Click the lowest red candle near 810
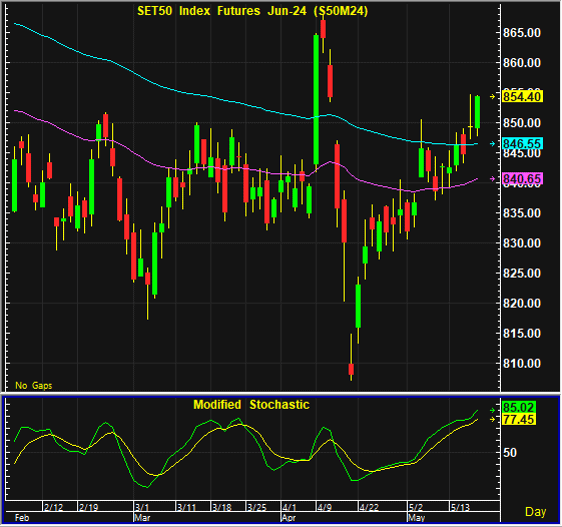This screenshot has width=562, height=527. (351, 369)
